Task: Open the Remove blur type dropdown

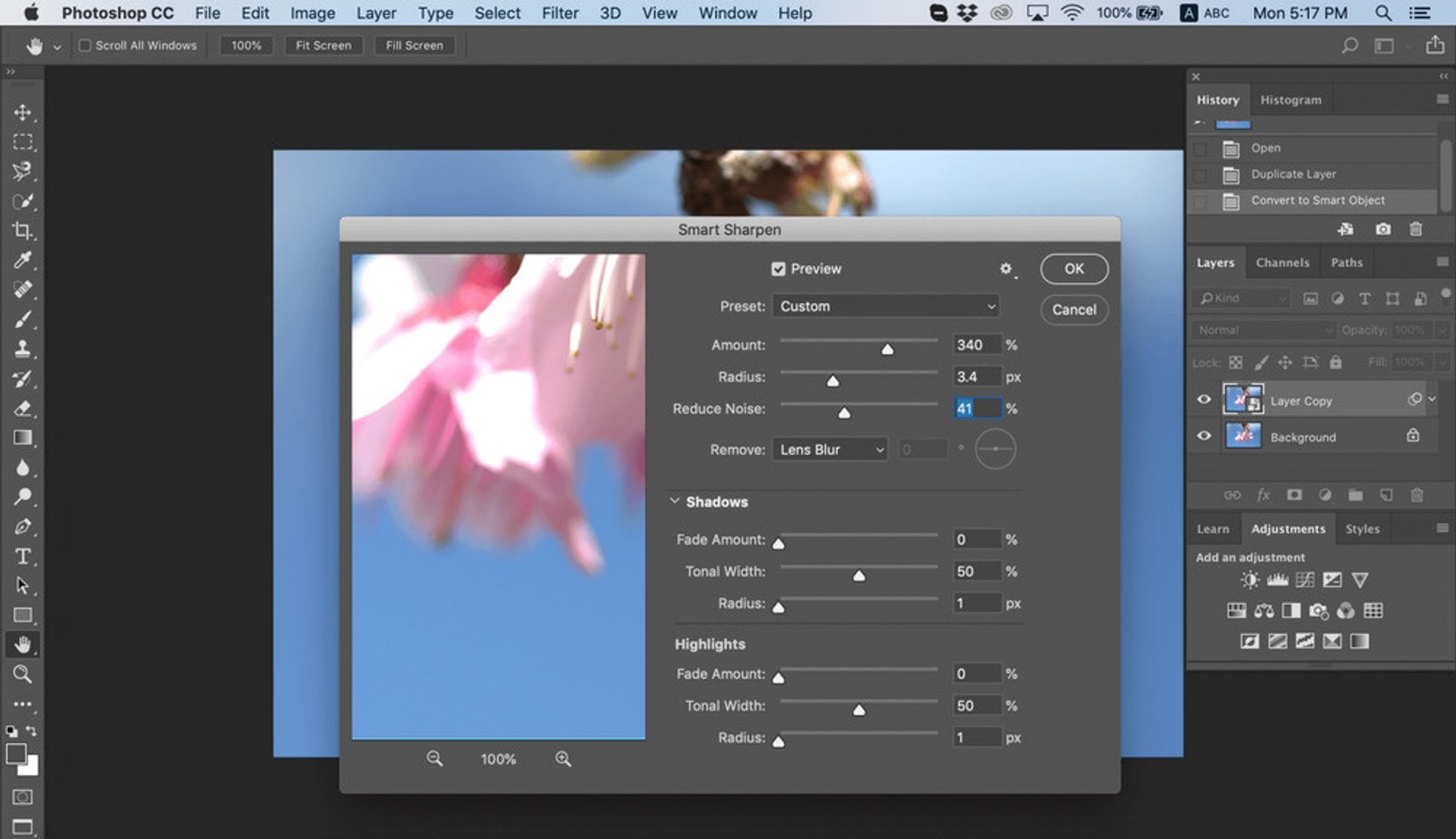Action: click(x=829, y=449)
